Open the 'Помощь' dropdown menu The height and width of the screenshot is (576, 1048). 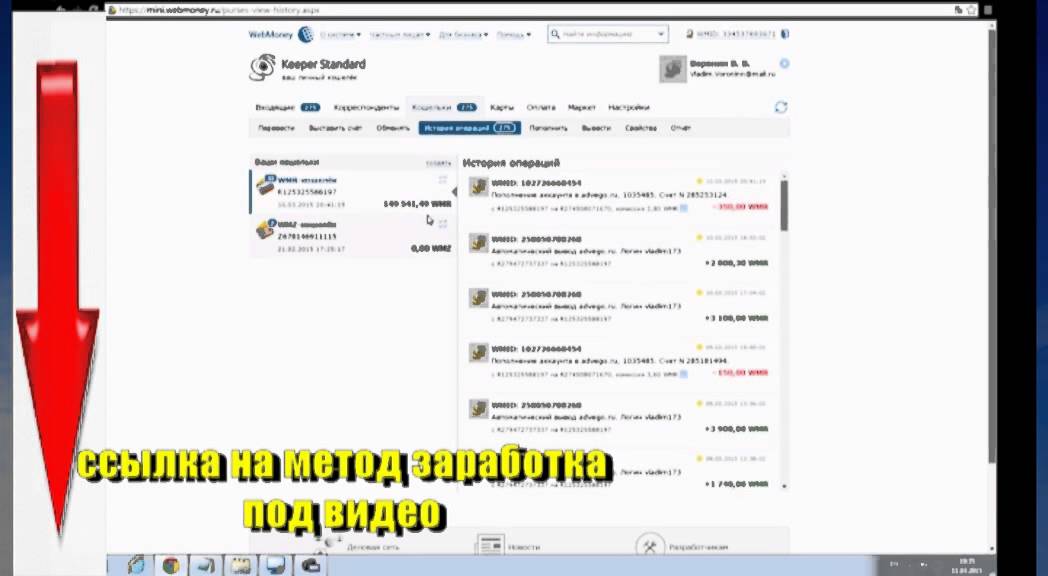click(x=514, y=34)
